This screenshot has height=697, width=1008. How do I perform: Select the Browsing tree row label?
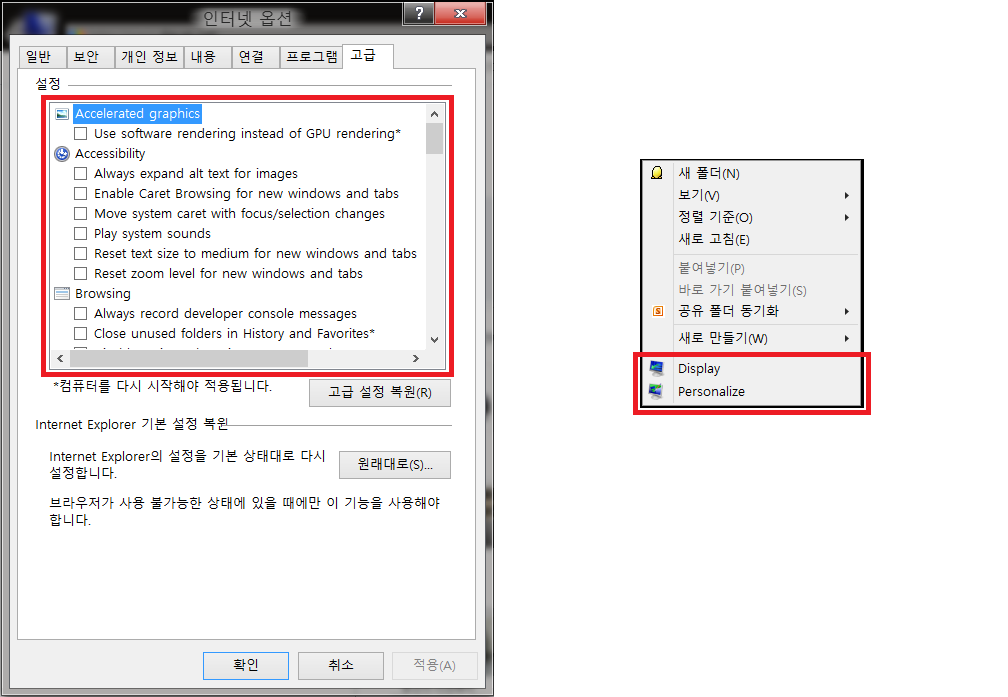coord(103,294)
